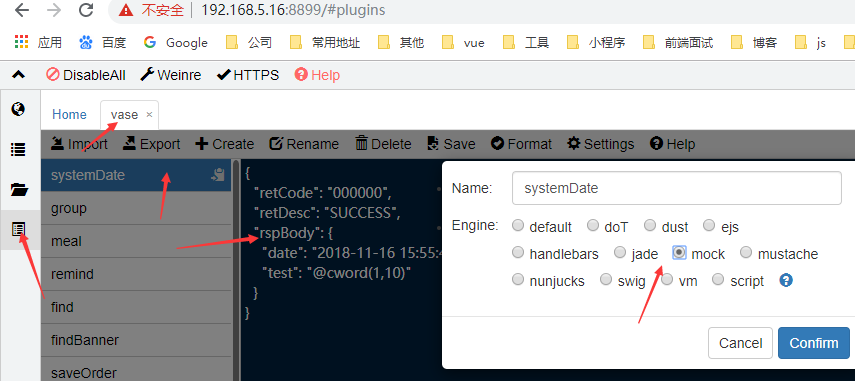Select the handlebars engine radio
Screen dimensions: 855x381
click(x=518, y=252)
